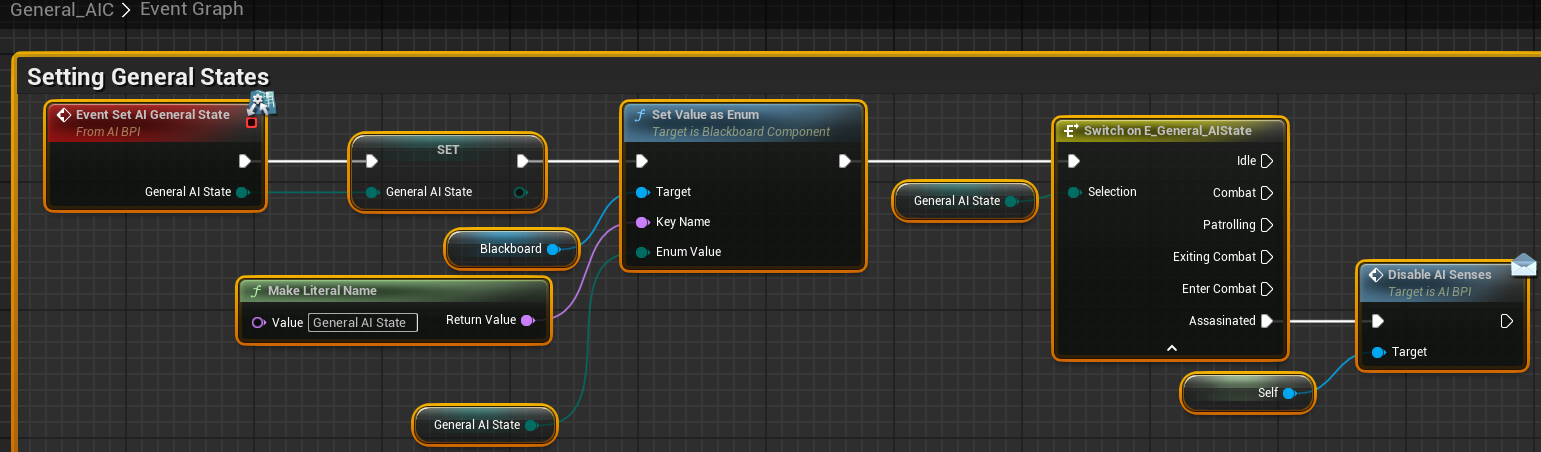This screenshot has width=1541, height=452.
Task: Click the Value input pin on Make Literal Name
Action: pos(258,322)
